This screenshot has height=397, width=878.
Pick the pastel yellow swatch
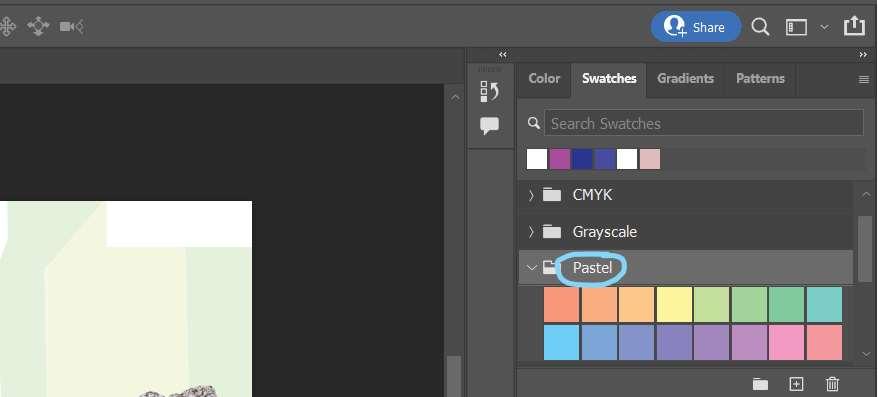[x=674, y=305]
